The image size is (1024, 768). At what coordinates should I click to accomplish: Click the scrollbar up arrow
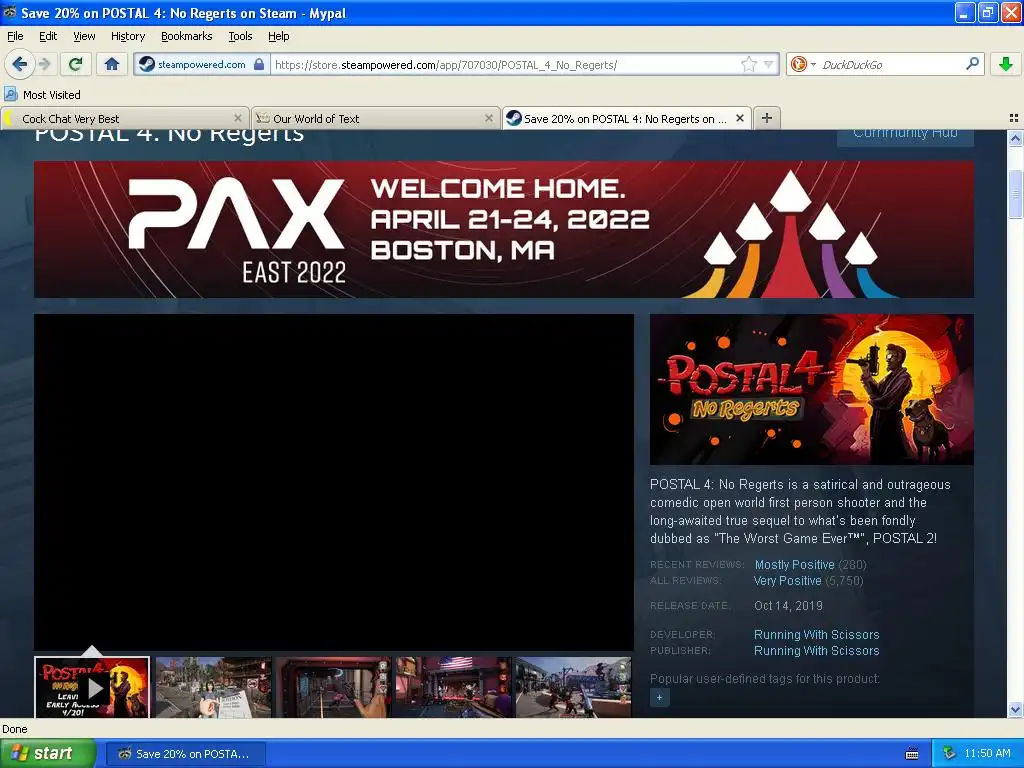click(x=1015, y=138)
